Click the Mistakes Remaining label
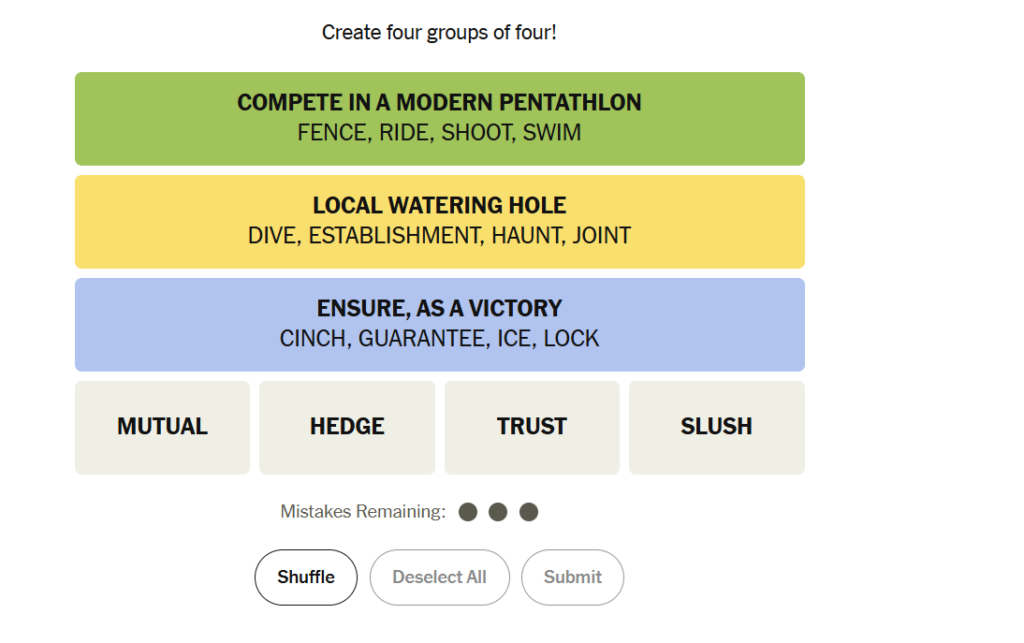This screenshot has width=1024, height=643. [363, 511]
